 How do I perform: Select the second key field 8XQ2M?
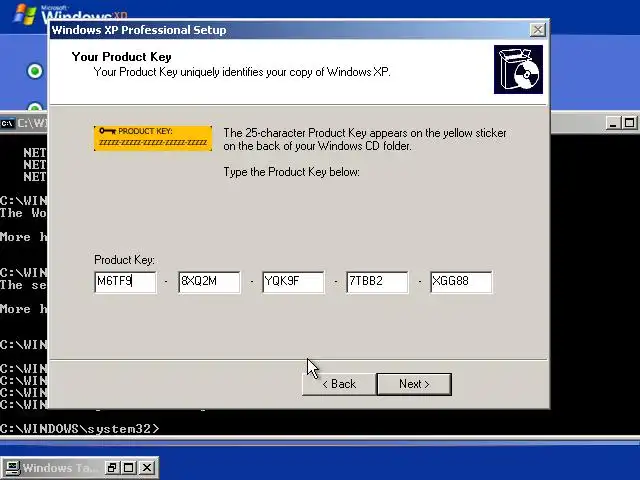(x=209, y=282)
